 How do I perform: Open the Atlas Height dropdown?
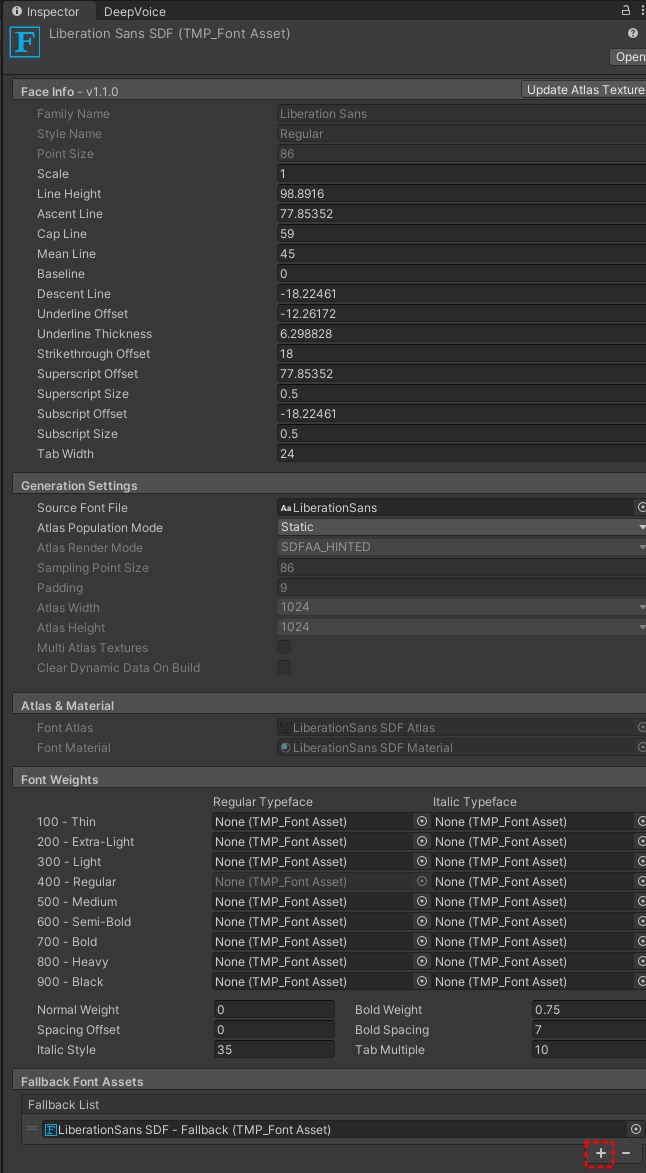pyautogui.click(x=461, y=628)
